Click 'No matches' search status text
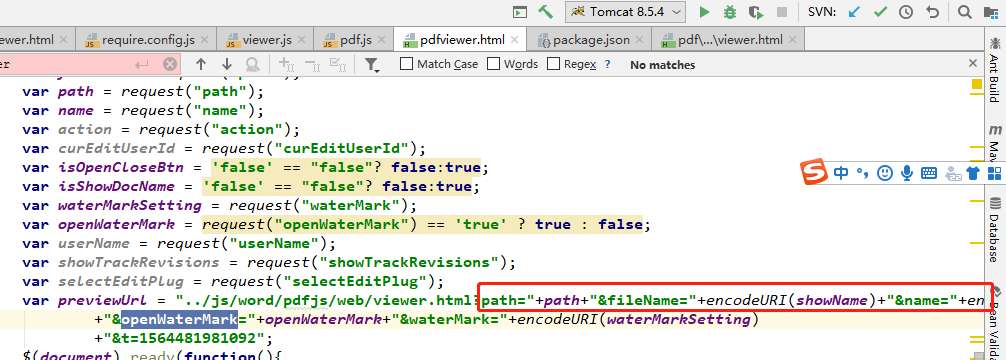Image resolution: width=1006 pixels, height=360 pixels. [662, 65]
